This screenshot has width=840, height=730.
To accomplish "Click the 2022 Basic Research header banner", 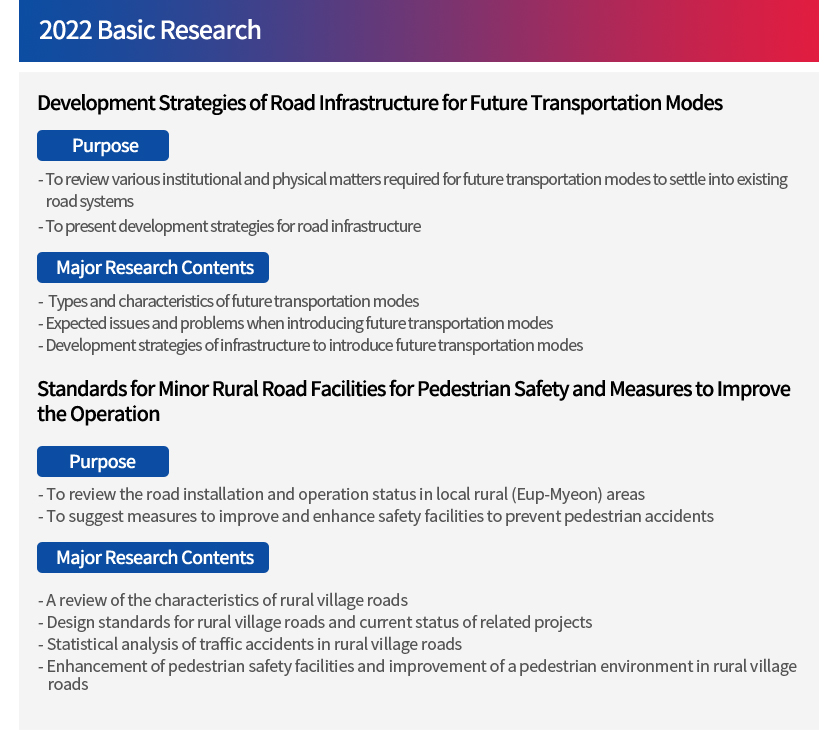I will coord(418,31).
